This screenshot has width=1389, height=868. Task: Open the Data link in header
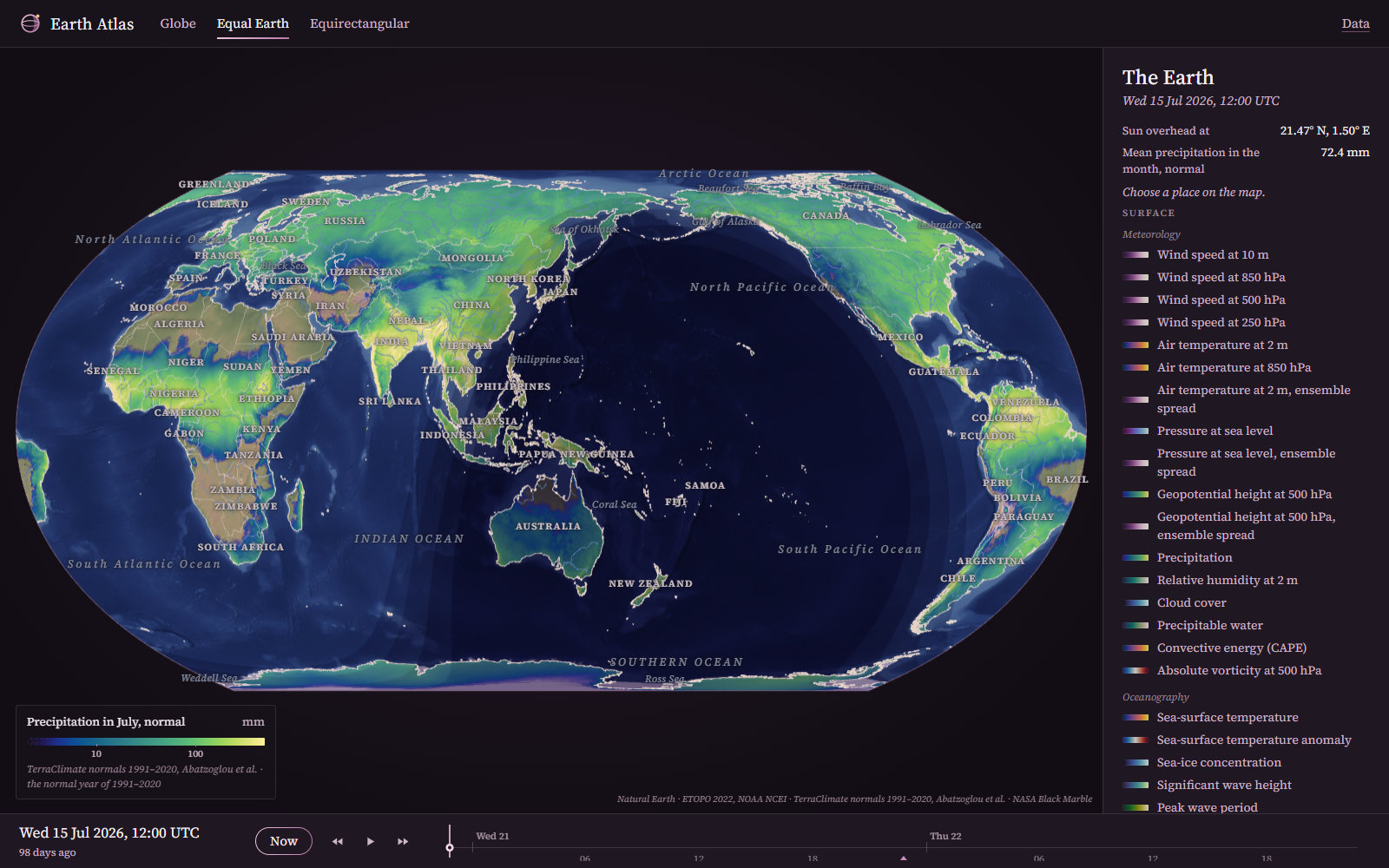pyautogui.click(x=1355, y=23)
